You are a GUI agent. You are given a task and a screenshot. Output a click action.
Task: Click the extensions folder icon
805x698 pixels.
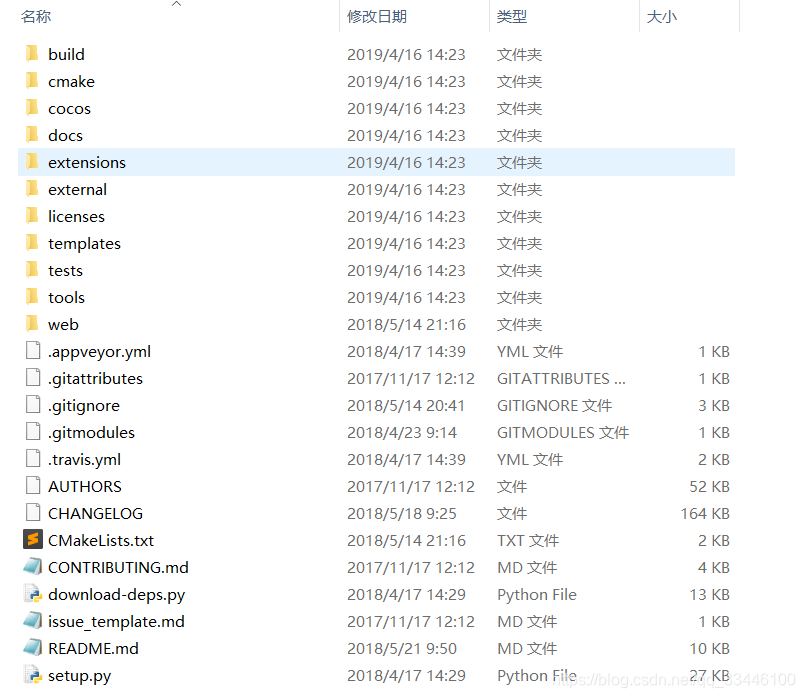coord(32,162)
